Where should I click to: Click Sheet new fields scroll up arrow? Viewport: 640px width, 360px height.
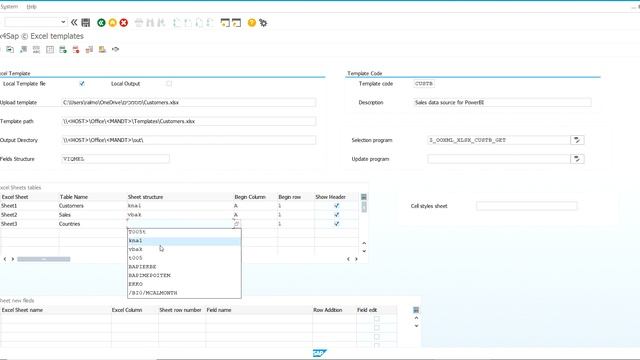tap(416, 318)
